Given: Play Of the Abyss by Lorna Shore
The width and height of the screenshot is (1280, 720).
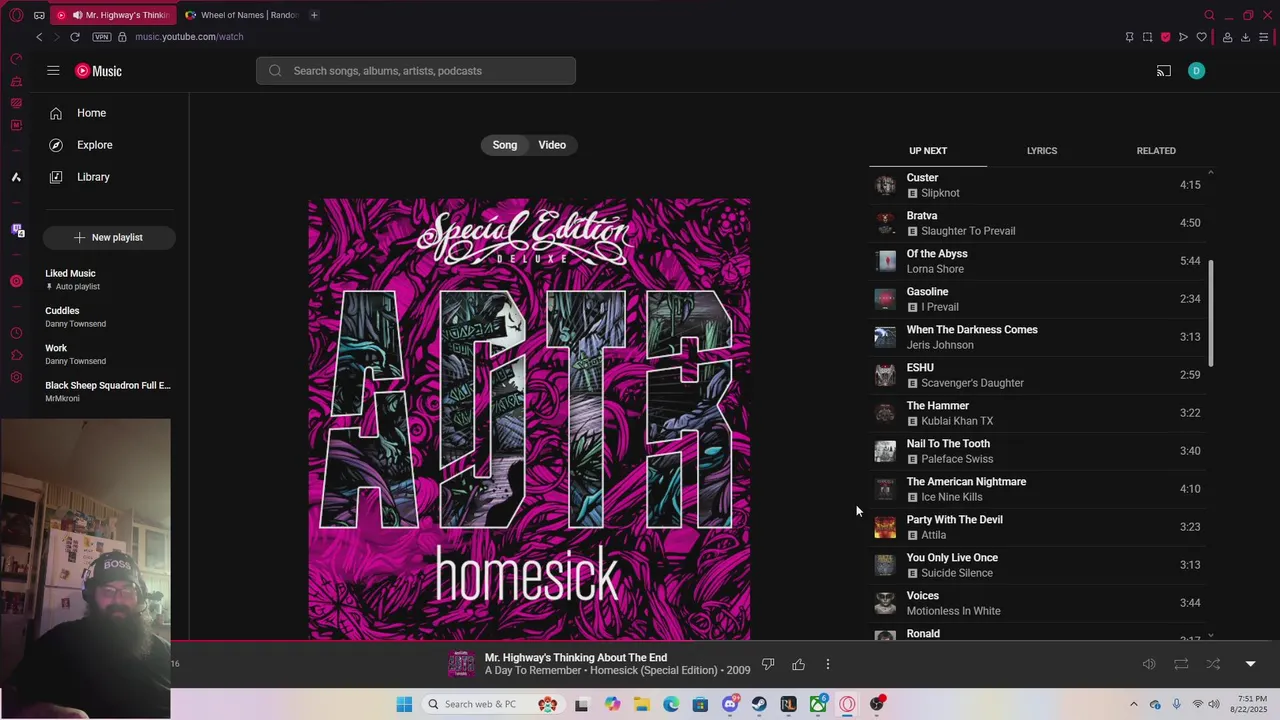Looking at the screenshot, I should (1037, 261).
